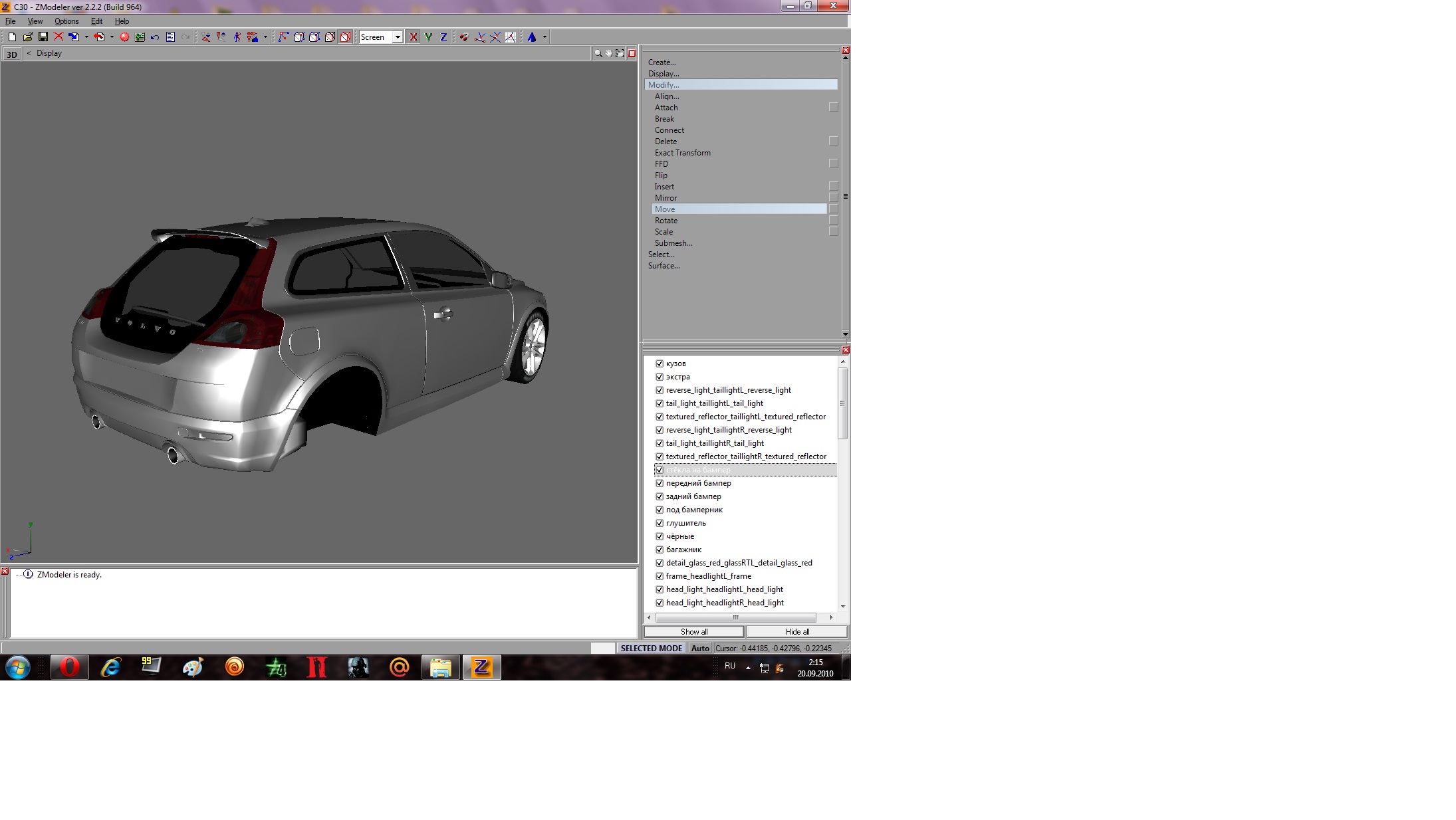Open the Screen axis dropdown
Viewport: 1456px width, 820px height.
[x=398, y=37]
